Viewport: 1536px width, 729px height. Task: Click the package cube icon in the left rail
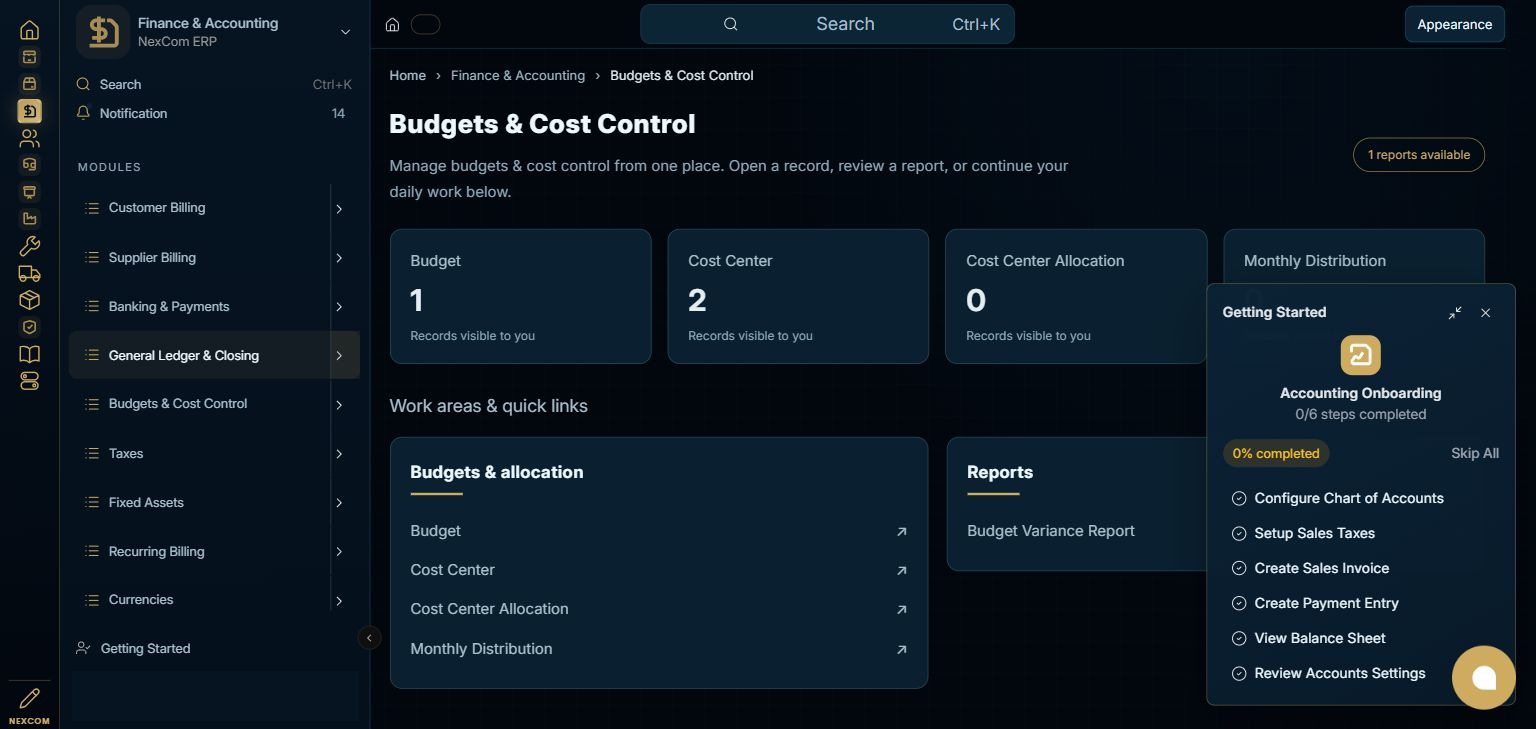tap(29, 300)
